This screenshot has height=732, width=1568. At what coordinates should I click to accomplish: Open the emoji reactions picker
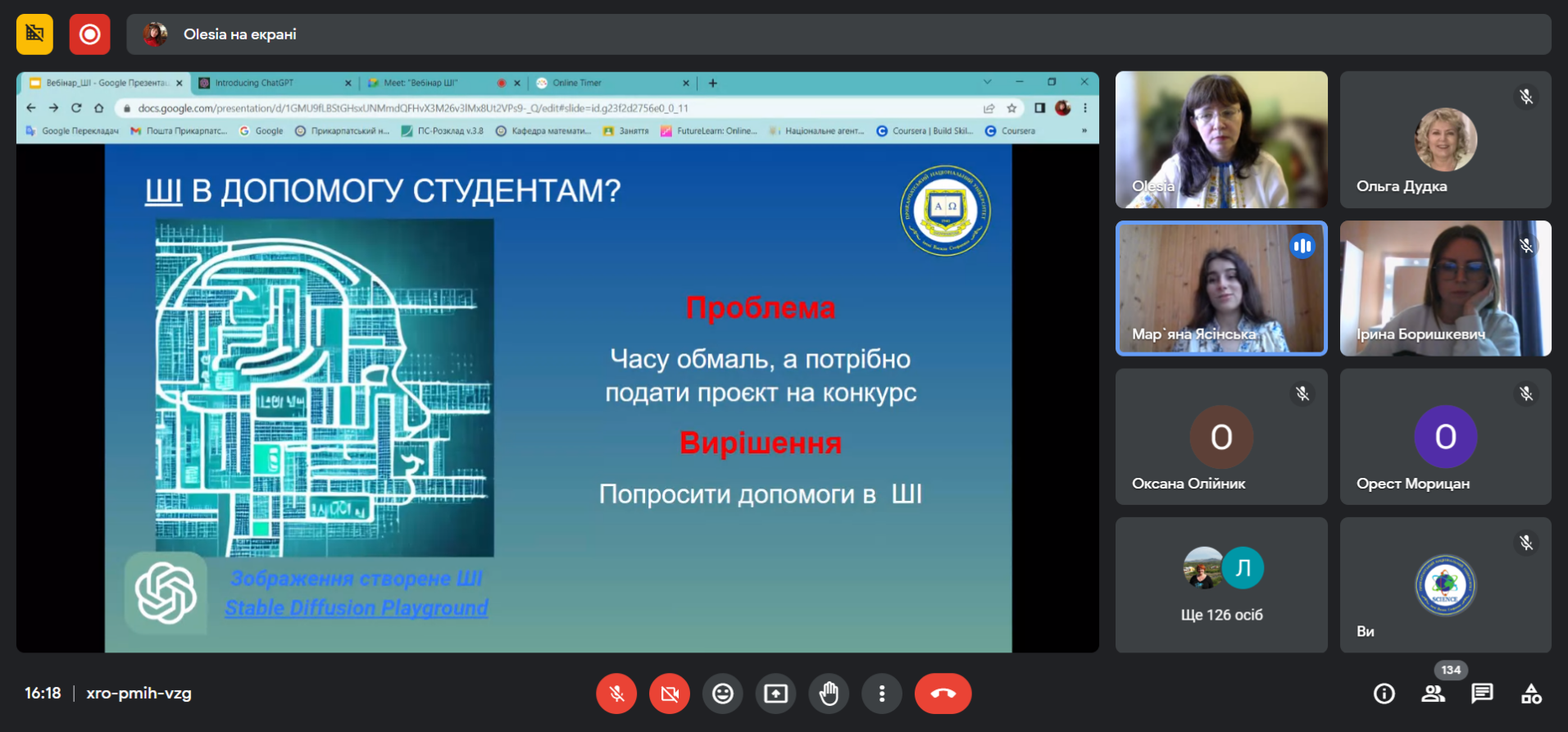722,694
